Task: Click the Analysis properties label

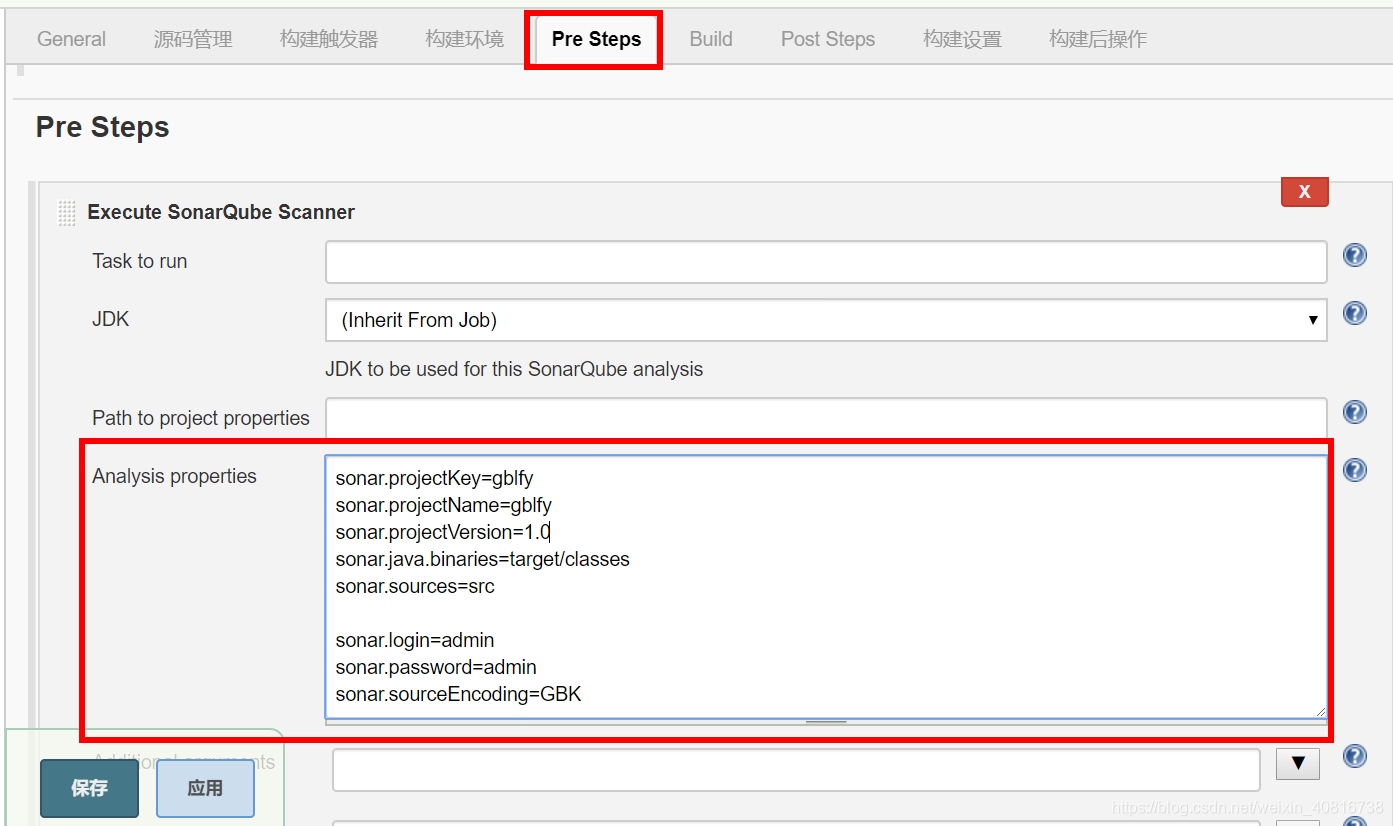Action: click(174, 476)
